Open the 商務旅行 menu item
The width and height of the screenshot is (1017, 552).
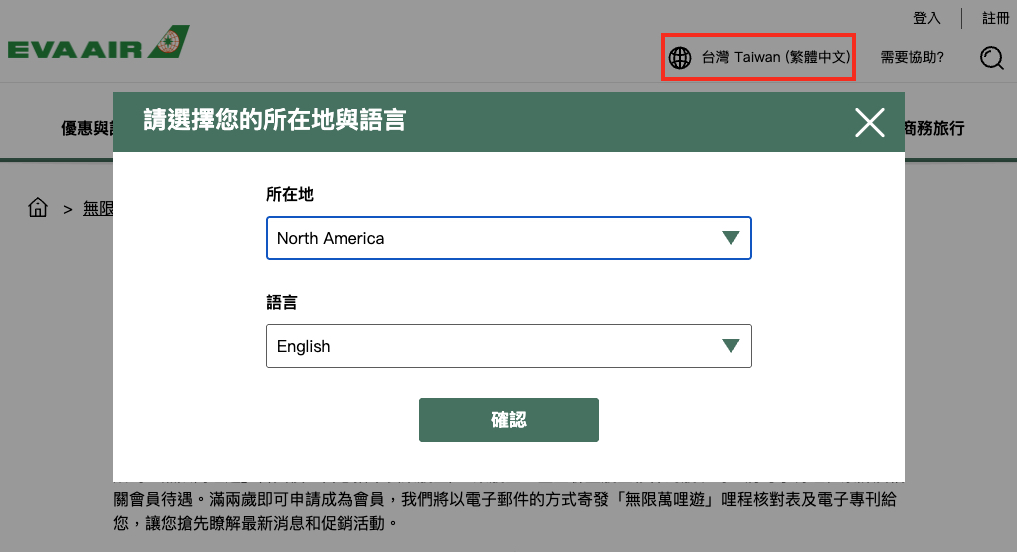pyautogui.click(x=935, y=128)
